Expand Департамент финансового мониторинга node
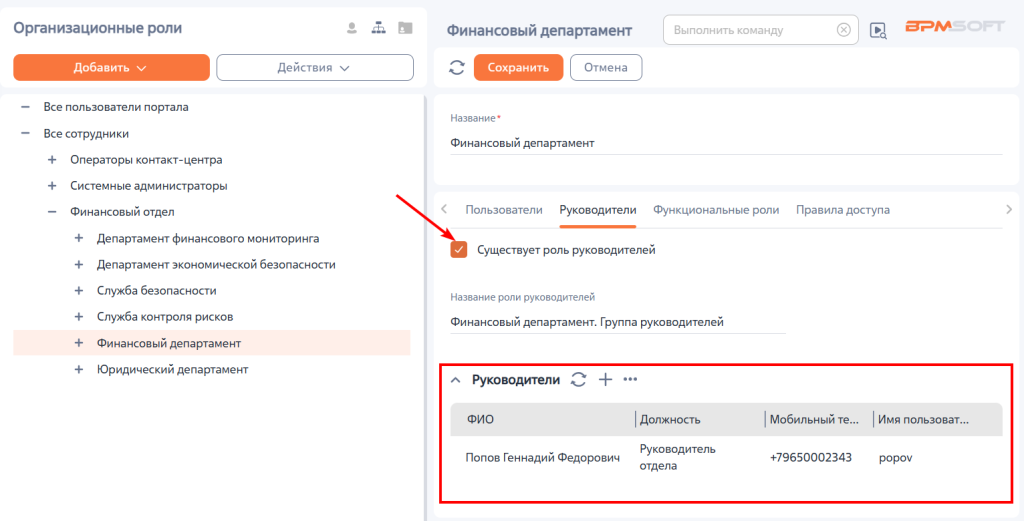 (79, 238)
